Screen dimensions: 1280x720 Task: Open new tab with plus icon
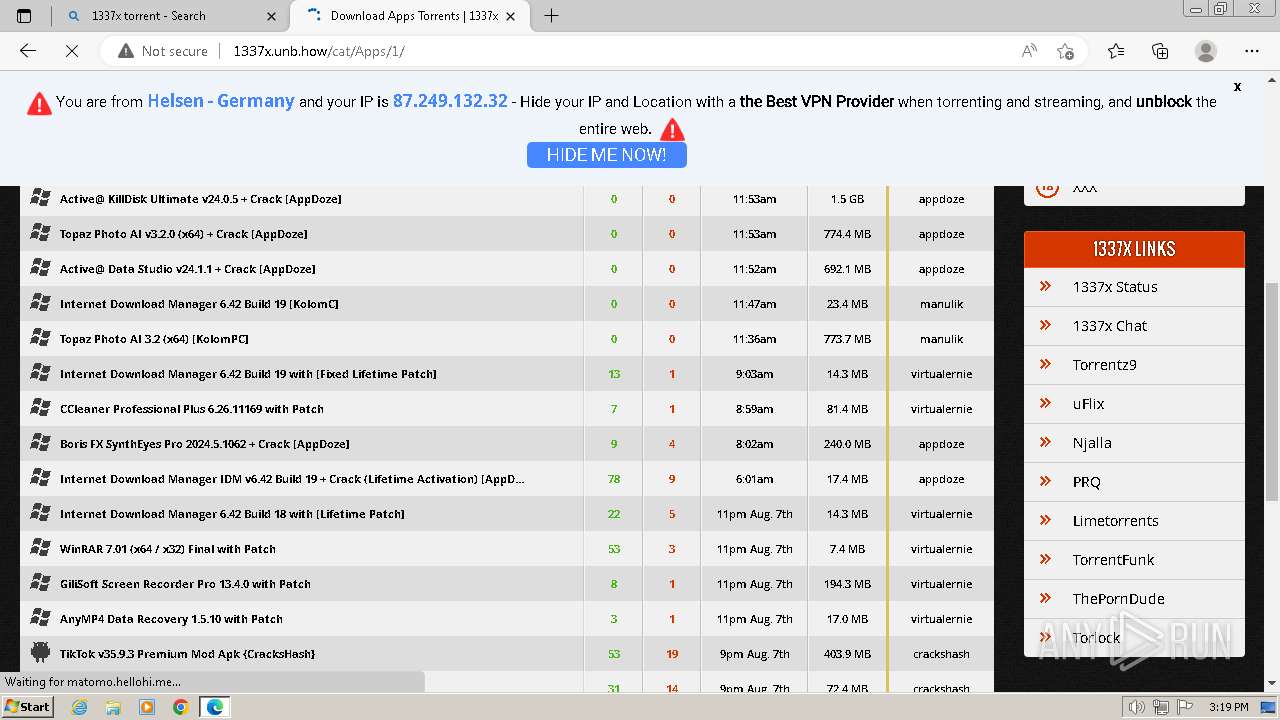551,15
